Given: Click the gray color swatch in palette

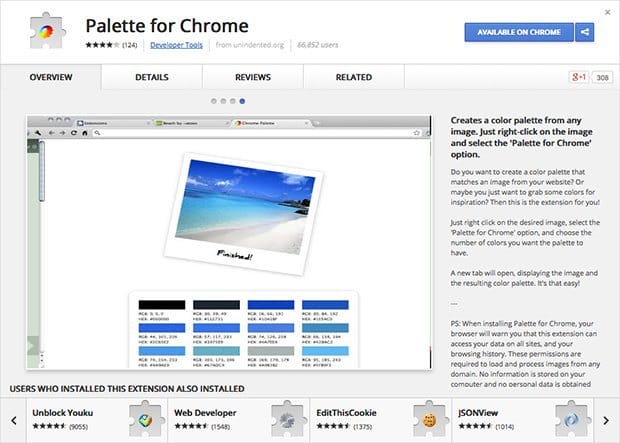Looking at the screenshot, I should (x=271, y=351).
